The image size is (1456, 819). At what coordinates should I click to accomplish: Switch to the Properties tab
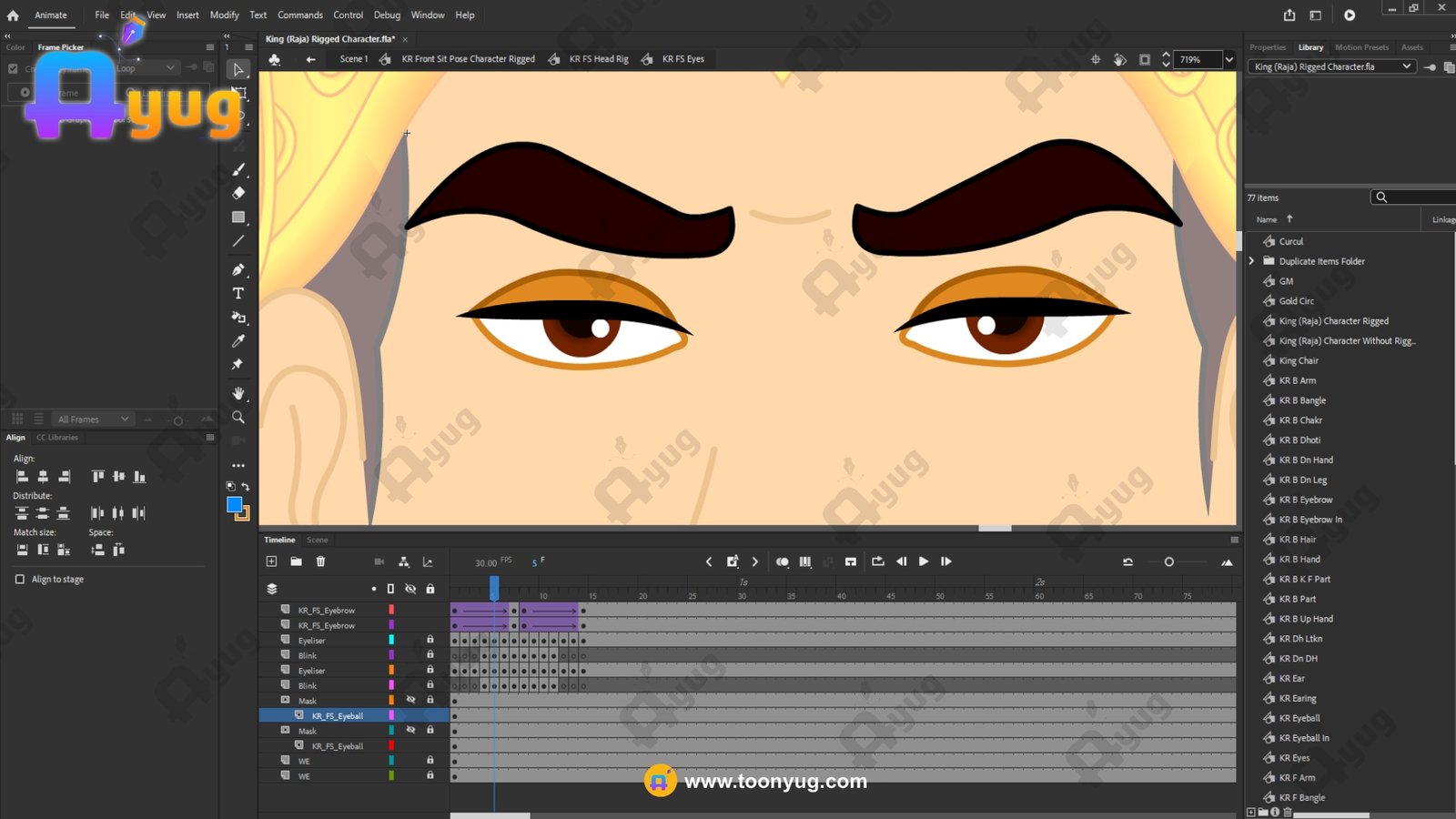click(1267, 47)
